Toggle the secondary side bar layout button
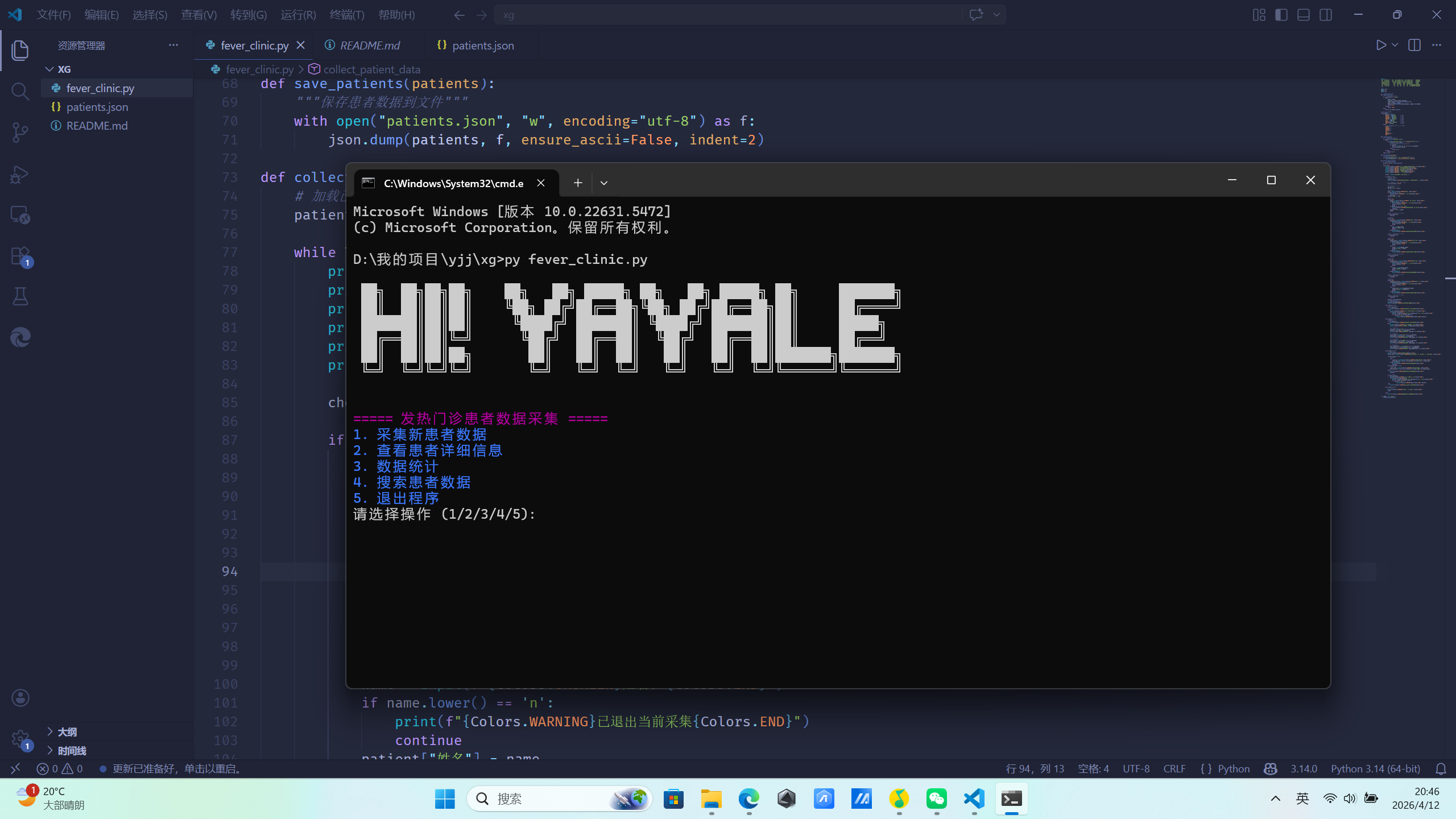1456x819 pixels. click(x=1326, y=15)
